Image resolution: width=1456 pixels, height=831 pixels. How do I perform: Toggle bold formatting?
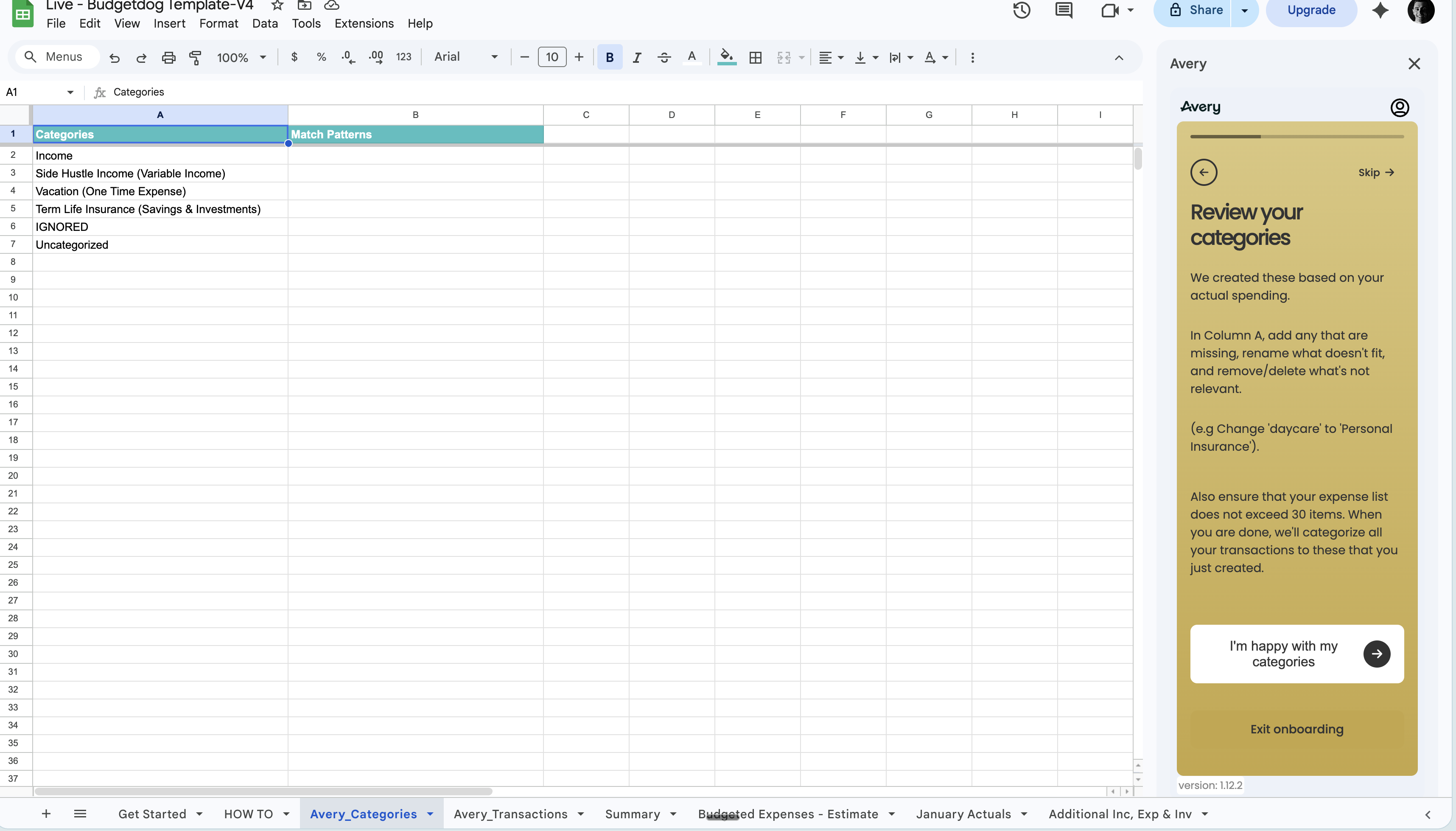click(x=609, y=57)
